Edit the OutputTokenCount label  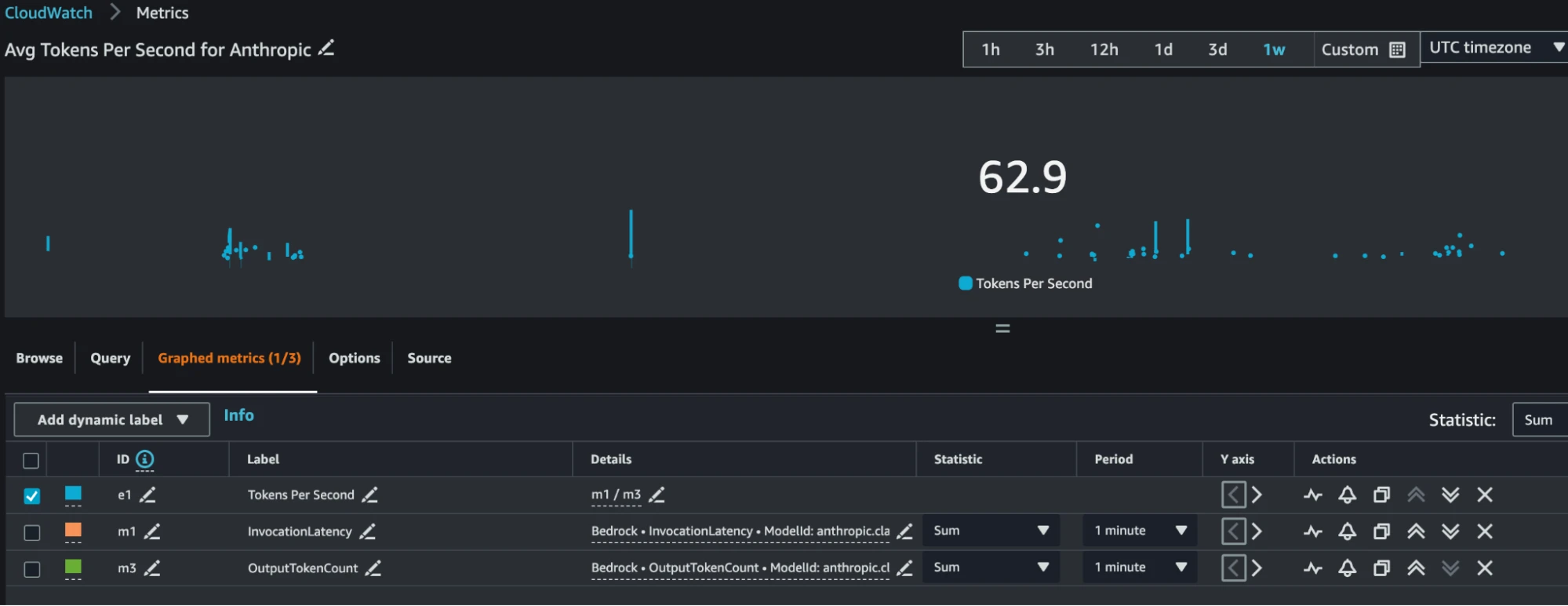[x=373, y=568]
